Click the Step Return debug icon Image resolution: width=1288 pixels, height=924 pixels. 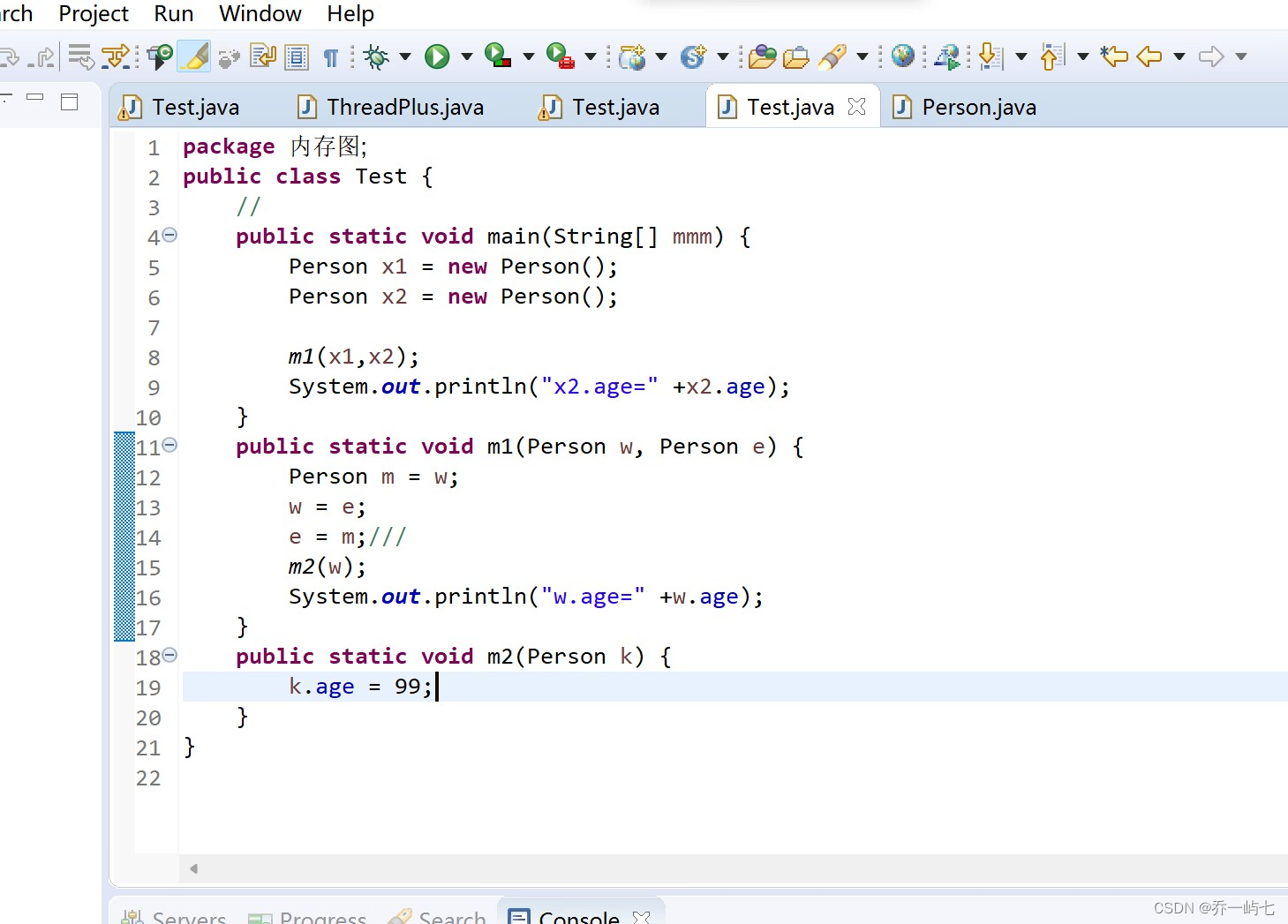coord(41,56)
